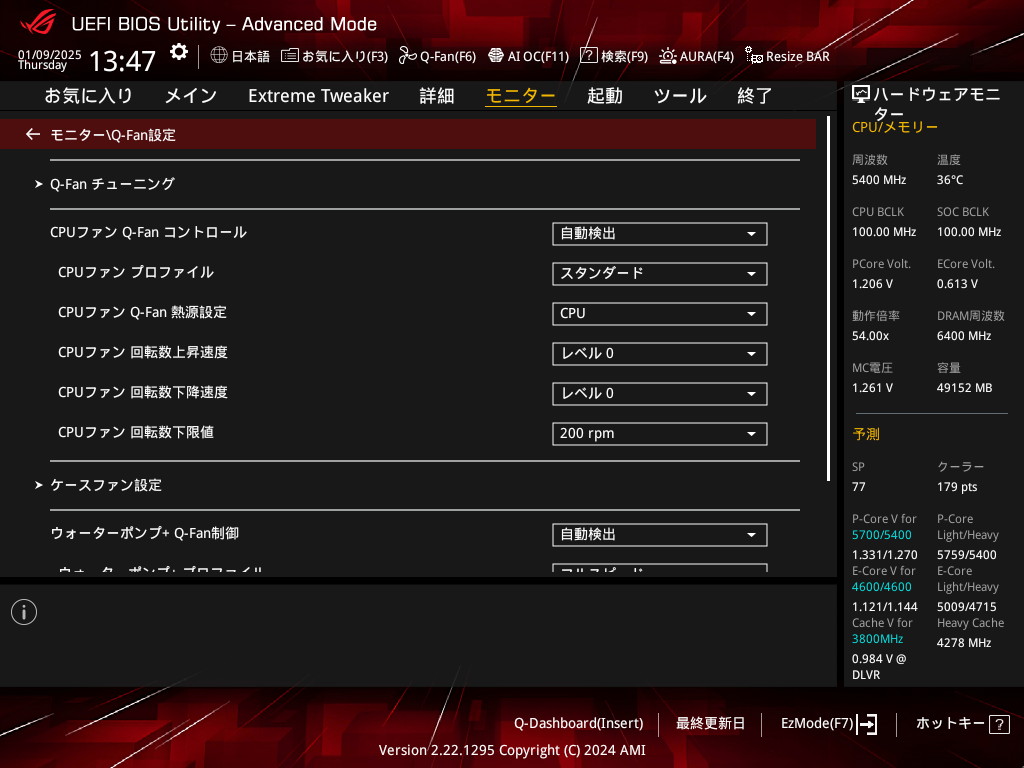The image size is (1024, 768).
Task: Open the Extreme Tweaker tab
Action: 318,96
